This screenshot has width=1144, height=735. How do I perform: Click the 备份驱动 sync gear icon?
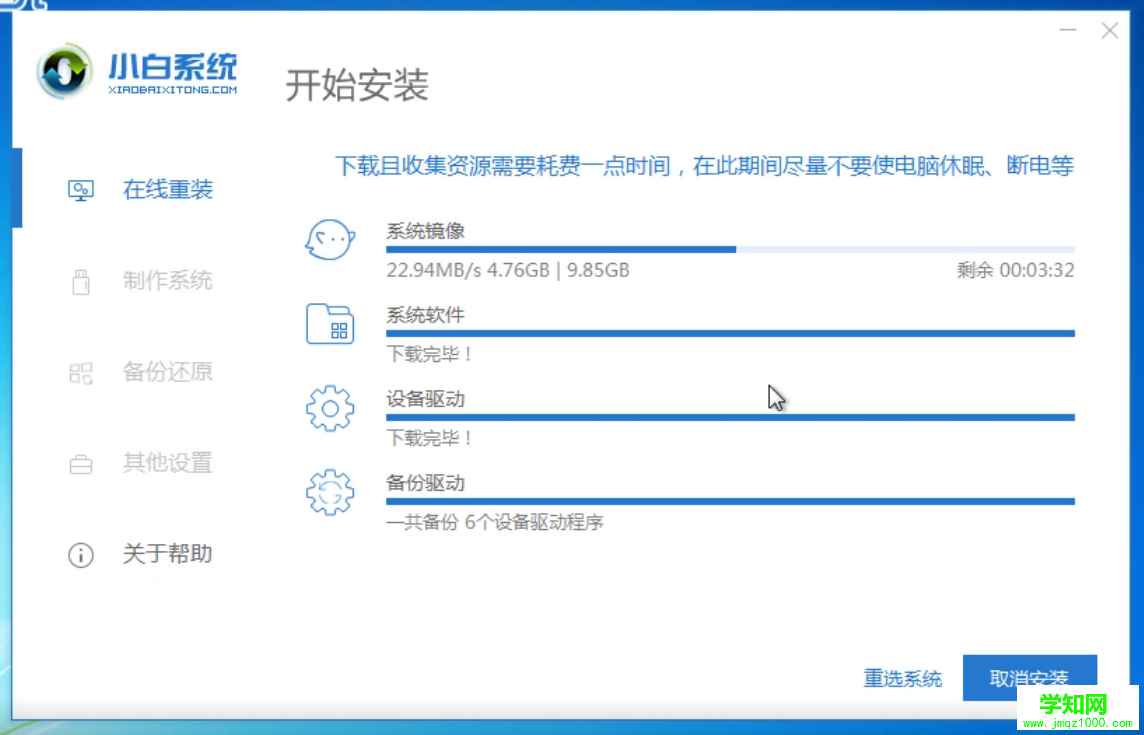click(330, 492)
